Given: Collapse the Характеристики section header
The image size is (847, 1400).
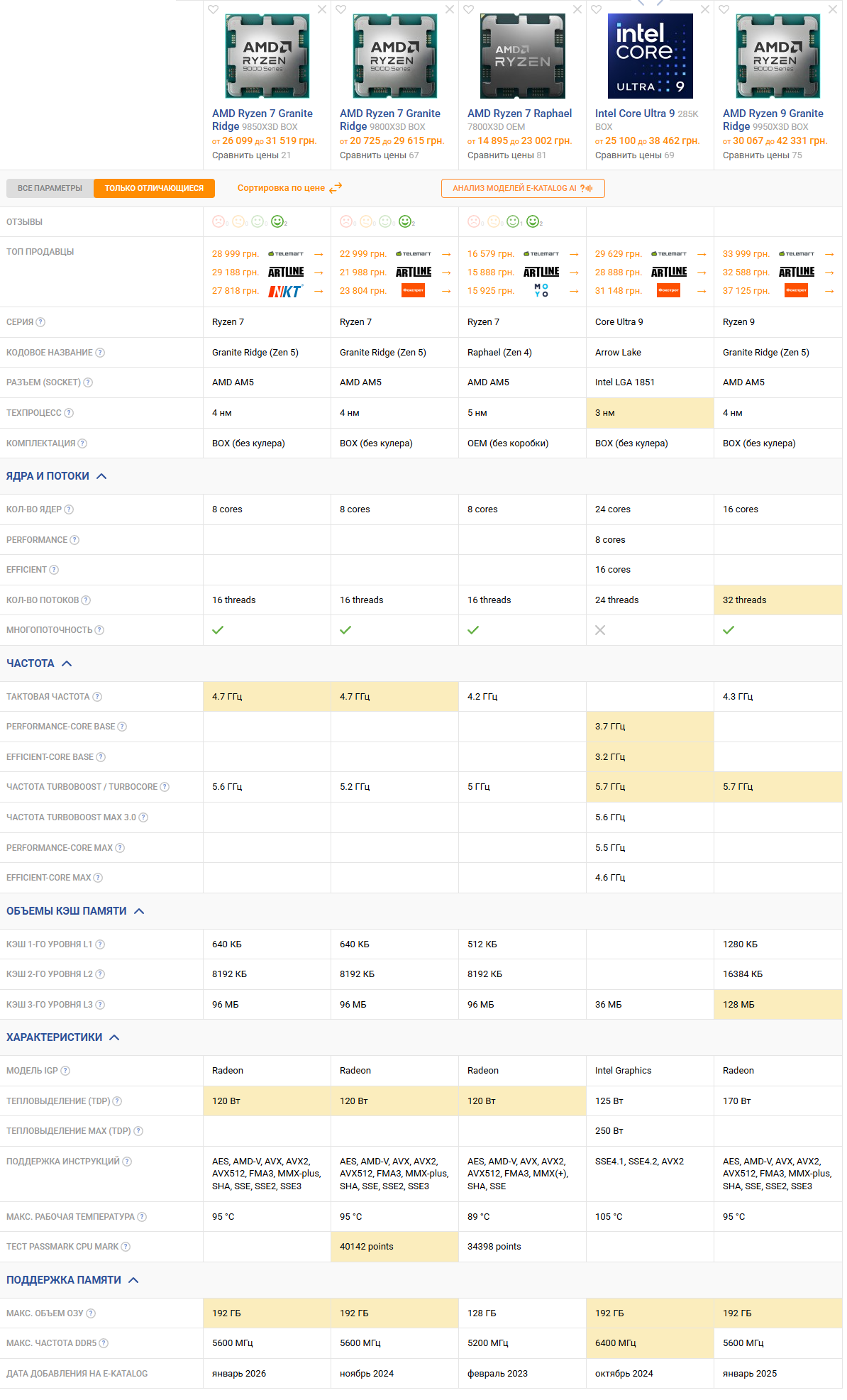Looking at the screenshot, I should pyautogui.click(x=62, y=1037).
